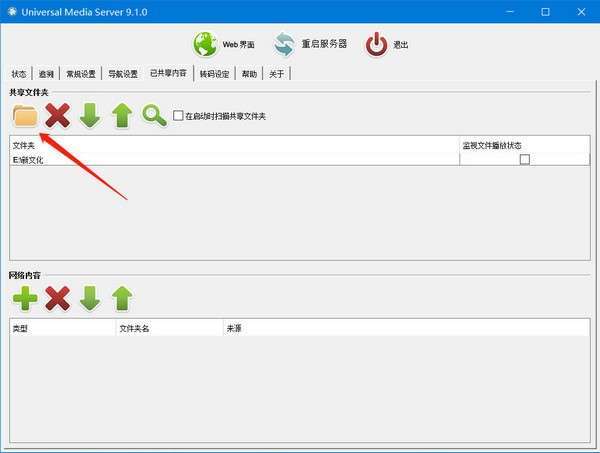Switch to the 追踪 tab
Viewport: 600px width, 453px height.
tap(46, 74)
